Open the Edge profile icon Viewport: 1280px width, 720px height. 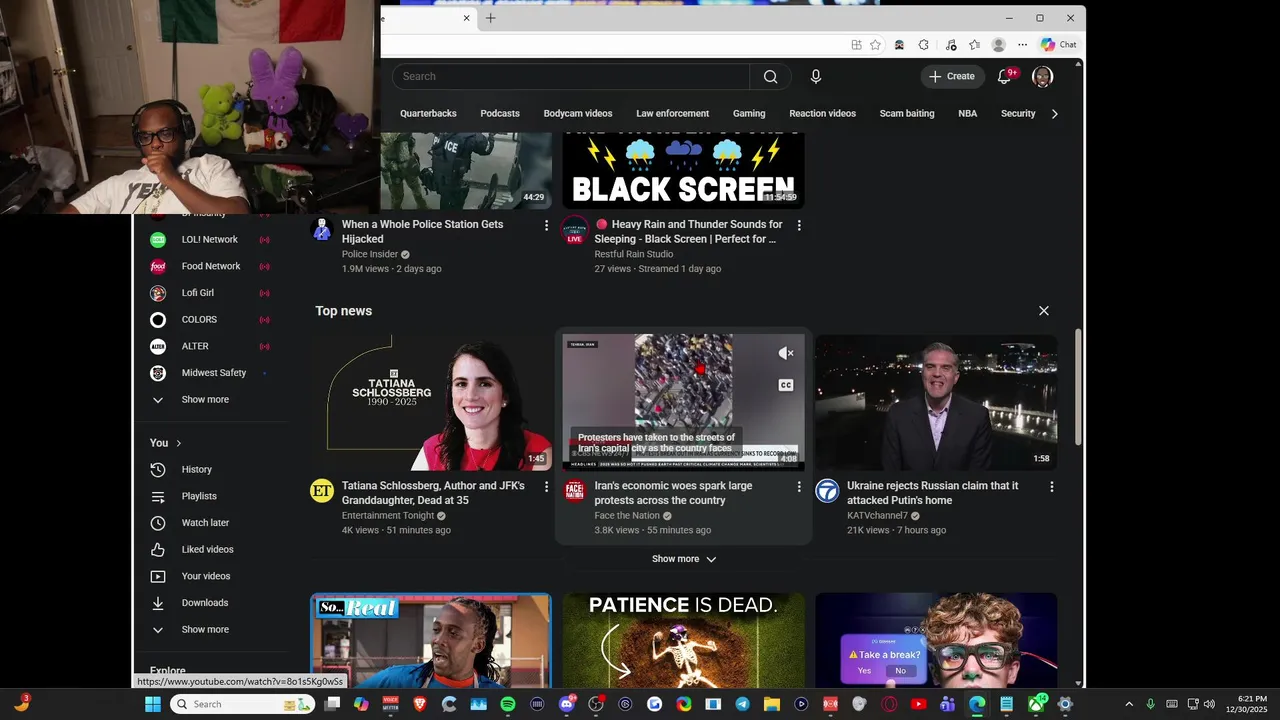[998, 45]
